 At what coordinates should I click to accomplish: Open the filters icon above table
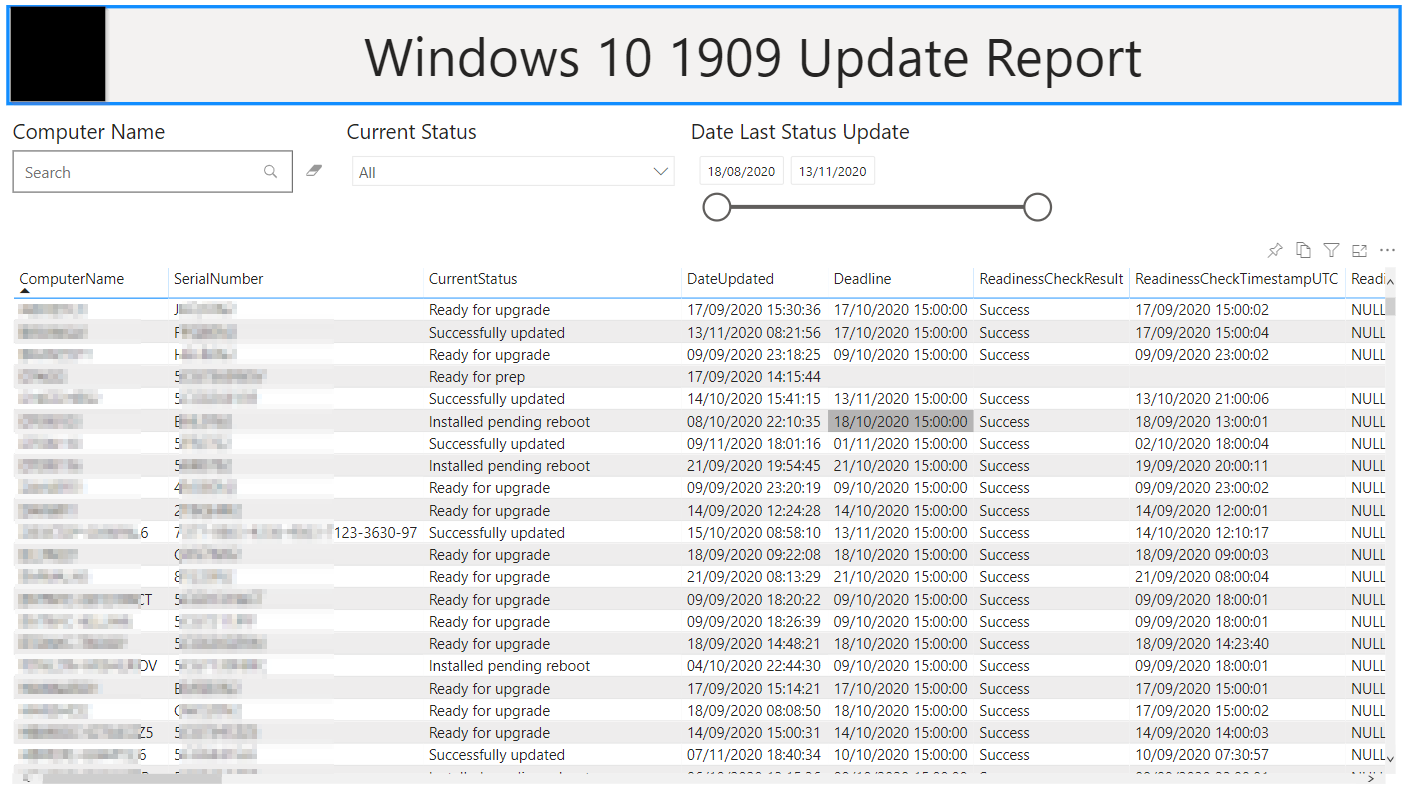[1331, 251]
